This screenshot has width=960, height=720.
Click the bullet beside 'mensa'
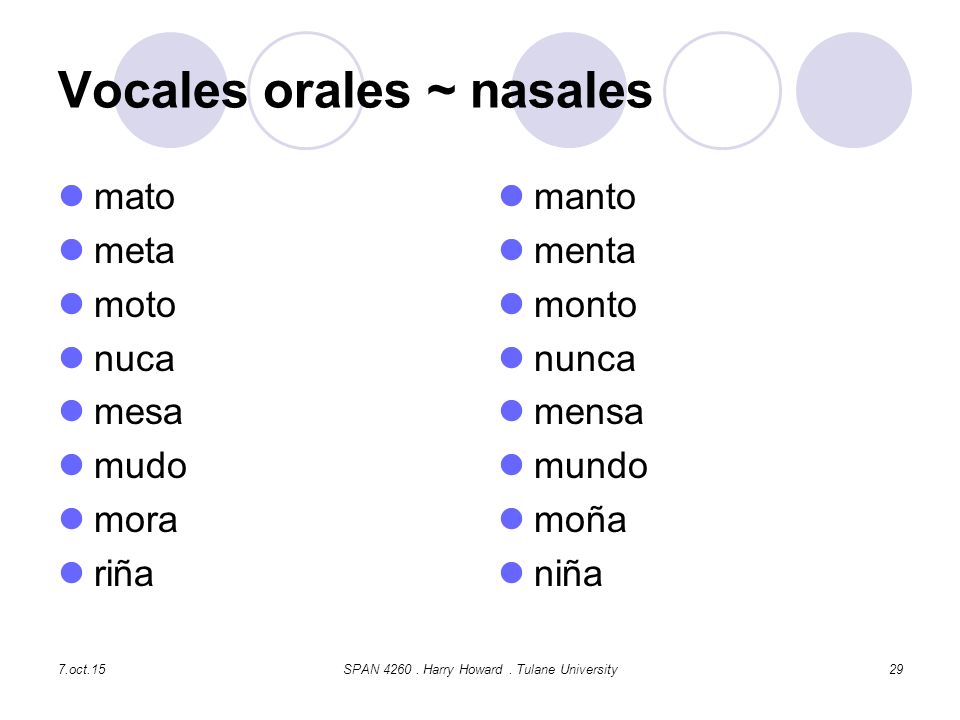(x=511, y=411)
